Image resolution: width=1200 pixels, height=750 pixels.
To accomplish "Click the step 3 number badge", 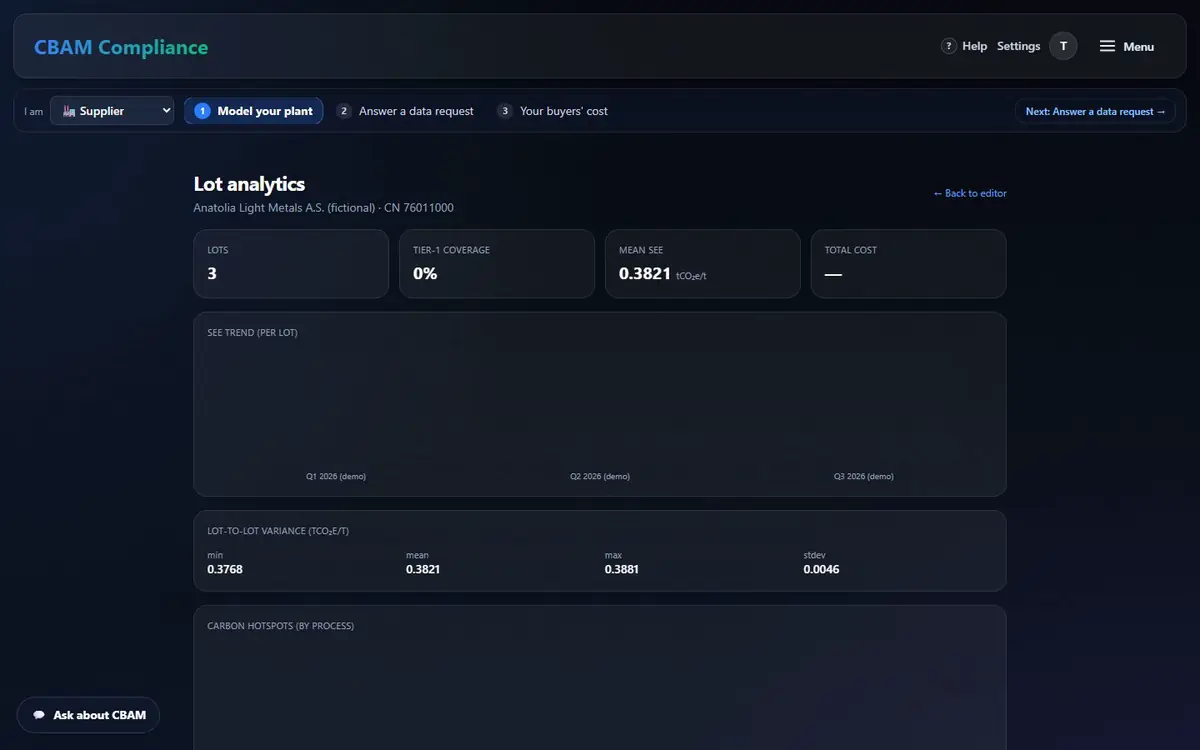I will pyautogui.click(x=505, y=111).
